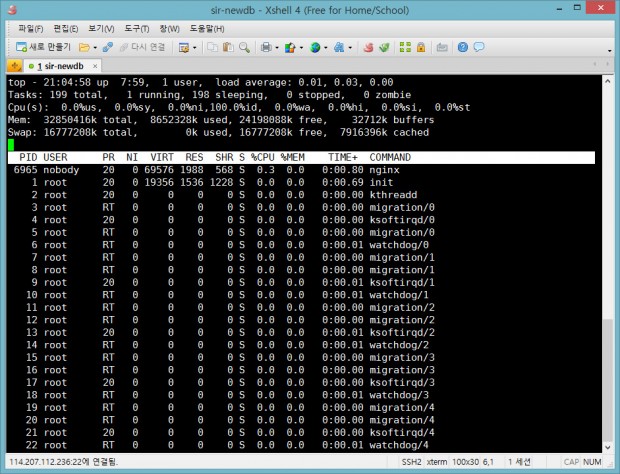Click the yellow icon left of the sir-newdb tab
The height and width of the screenshot is (474, 620).
point(14,65)
